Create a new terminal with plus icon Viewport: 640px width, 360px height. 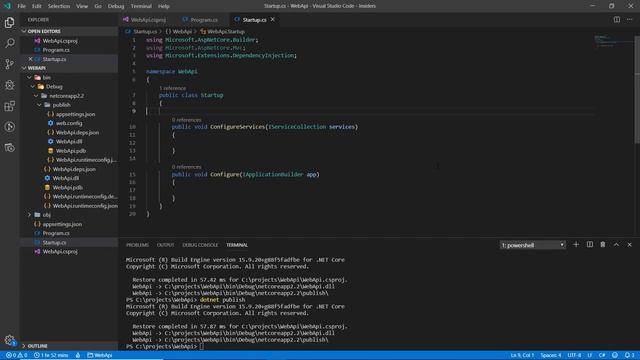click(x=576, y=244)
